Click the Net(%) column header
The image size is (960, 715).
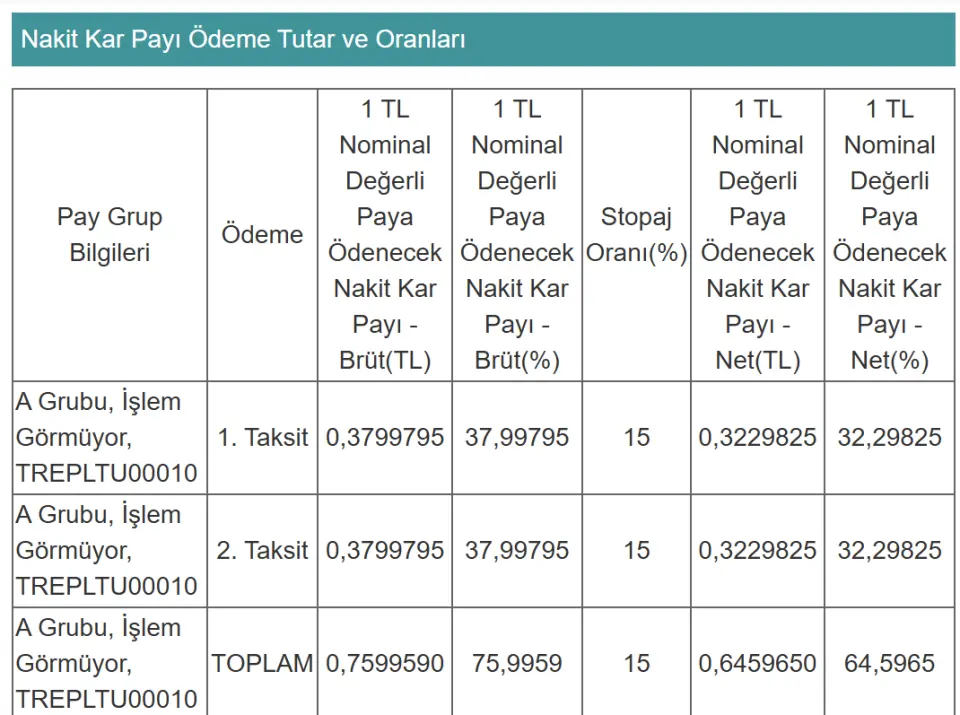tap(889, 235)
